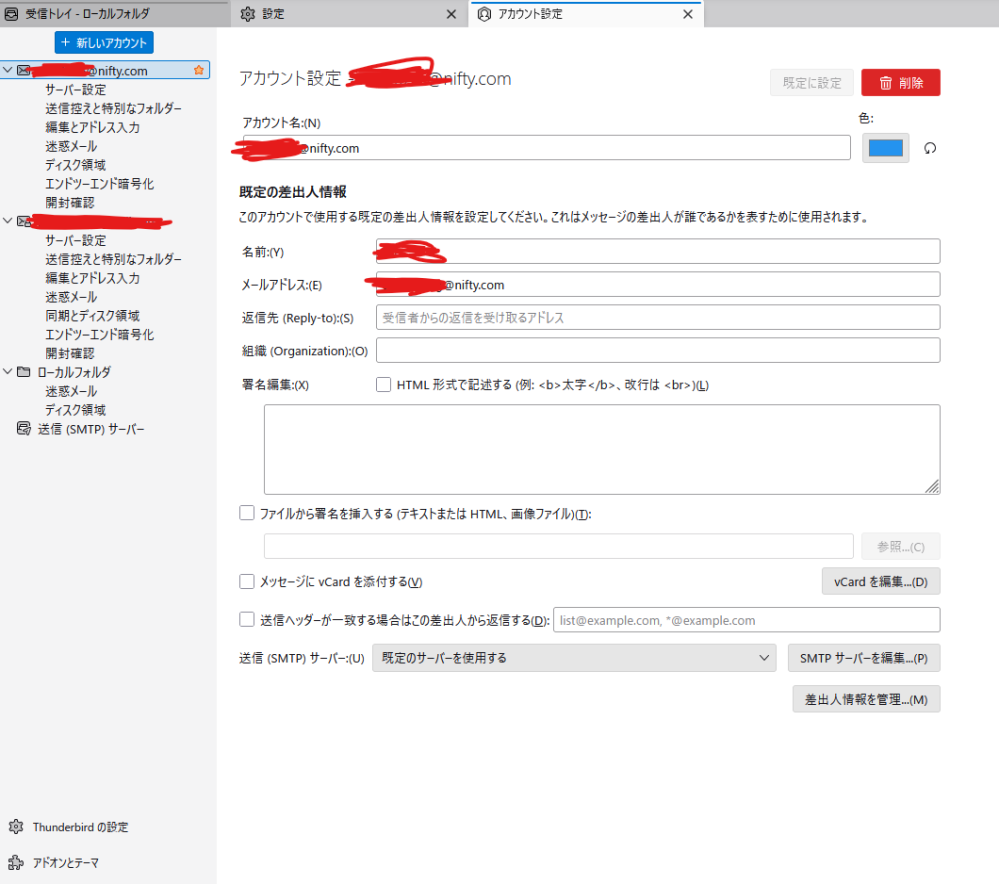Open 差出人情報を管理 button
This screenshot has height=884, width=999.
coord(866,699)
